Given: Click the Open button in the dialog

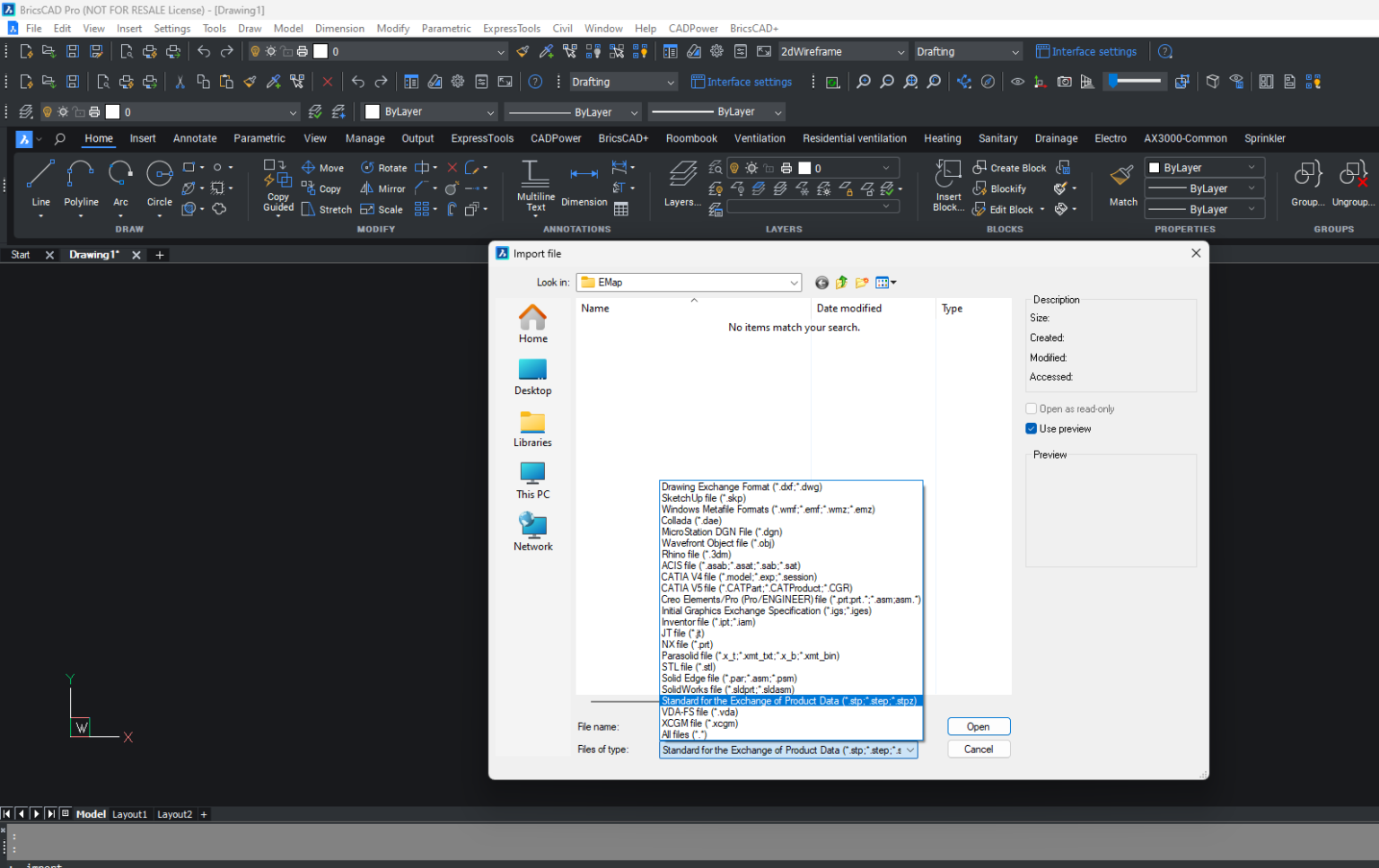Looking at the screenshot, I should point(978,726).
